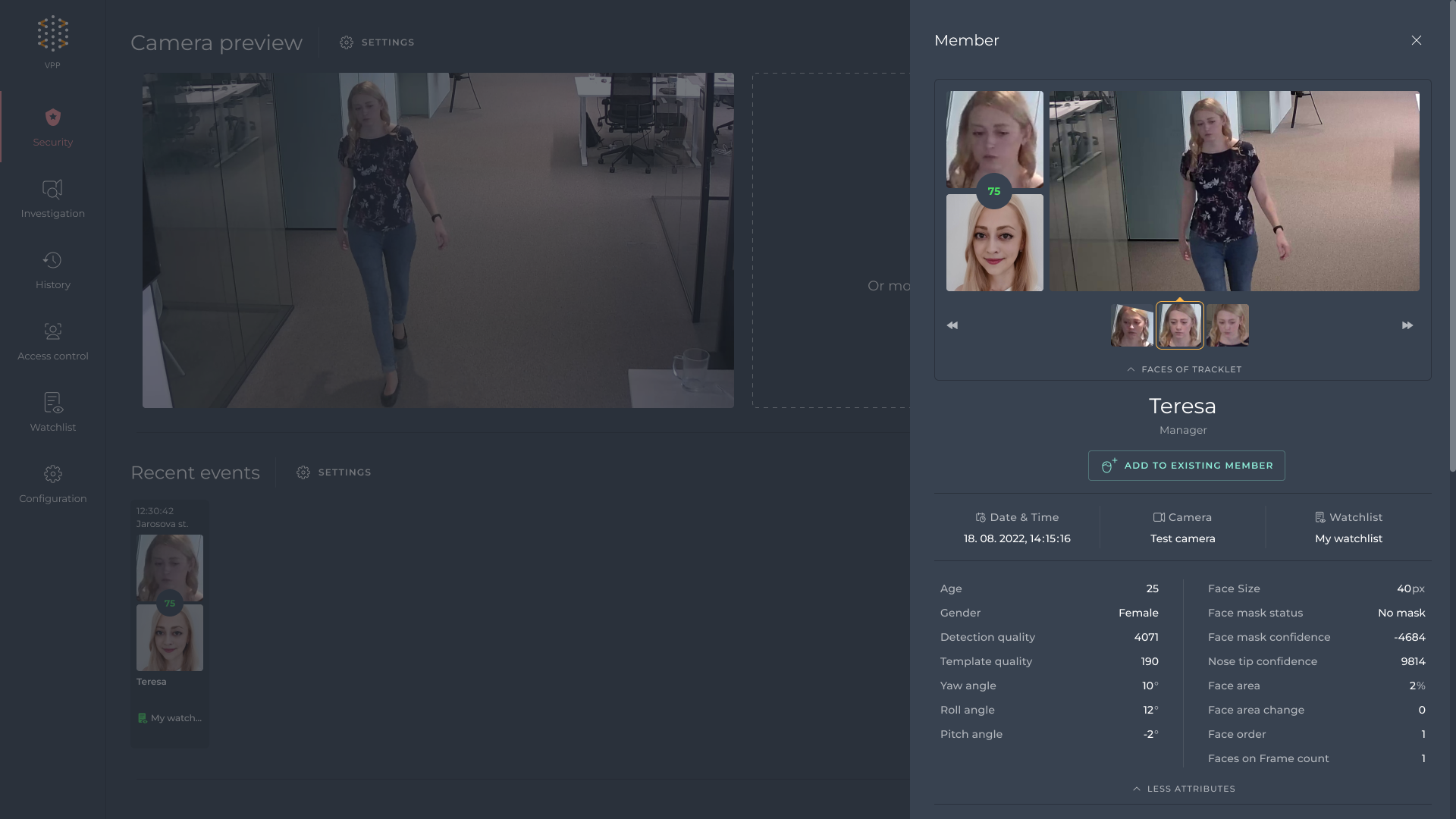Image resolution: width=1456 pixels, height=819 pixels.
Task: Open the Access control section
Action: click(x=52, y=341)
